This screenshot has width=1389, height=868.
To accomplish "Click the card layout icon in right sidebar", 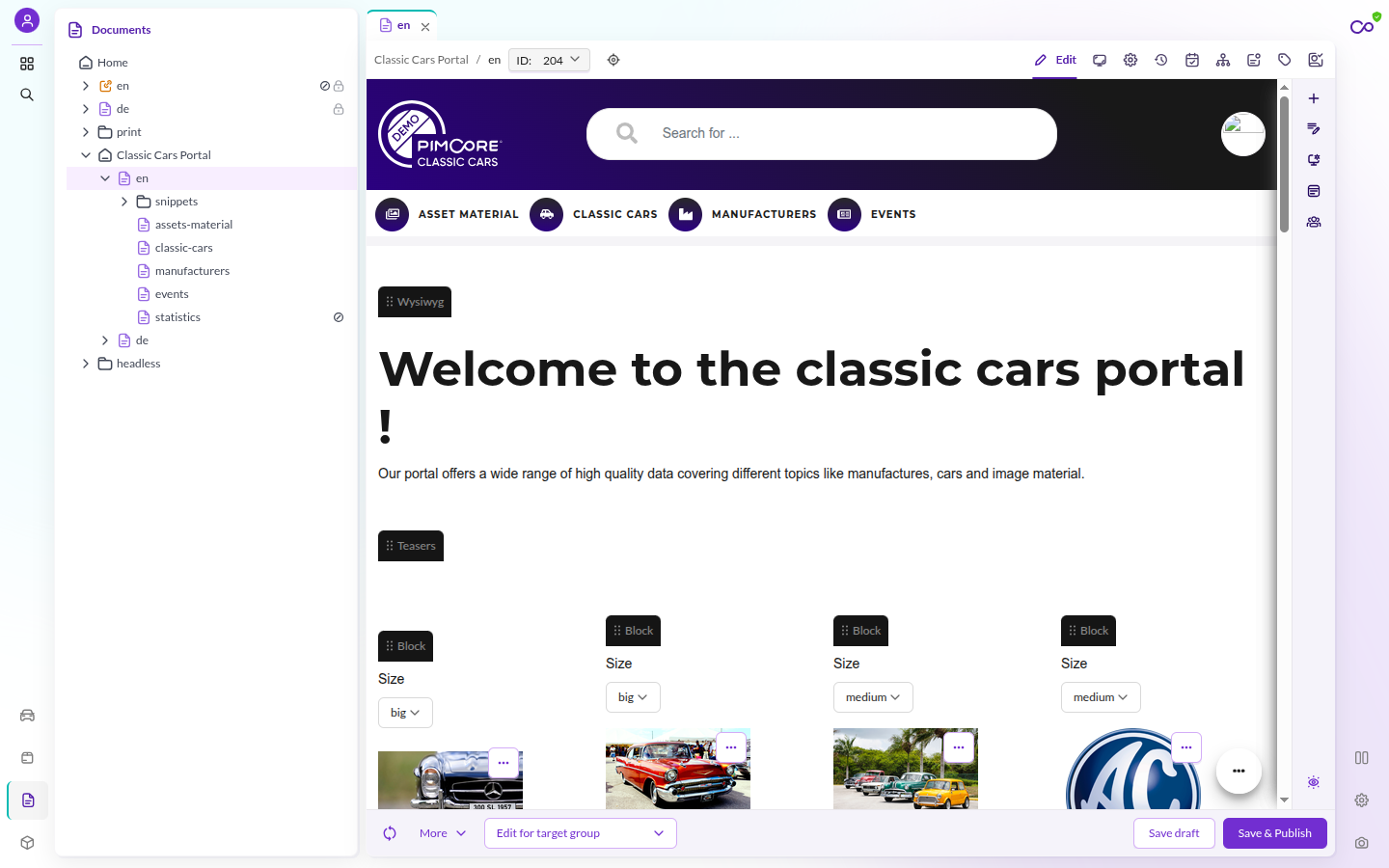I will pyautogui.click(x=1314, y=191).
